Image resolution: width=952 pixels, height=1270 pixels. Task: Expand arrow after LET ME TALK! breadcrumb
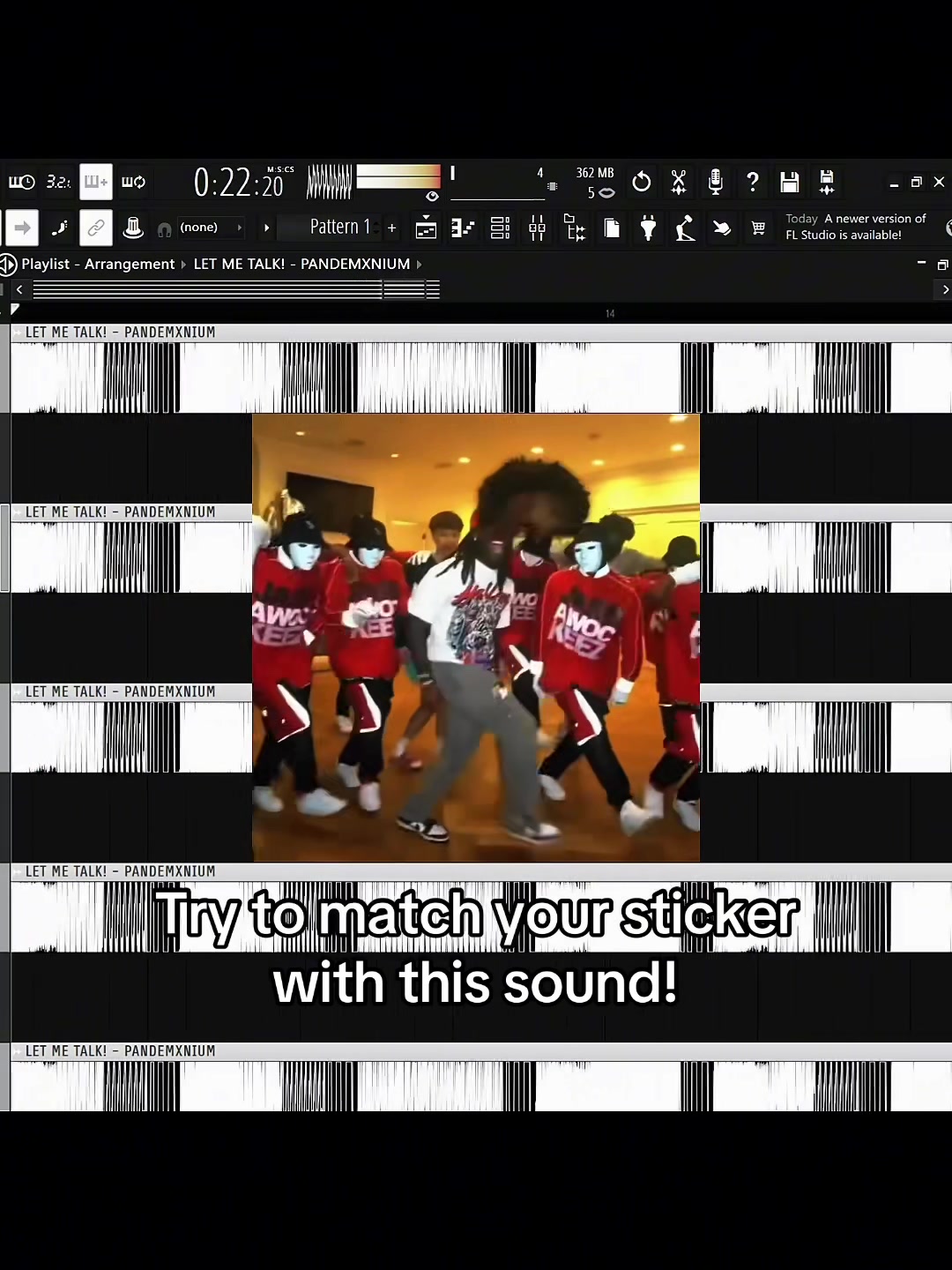(419, 264)
